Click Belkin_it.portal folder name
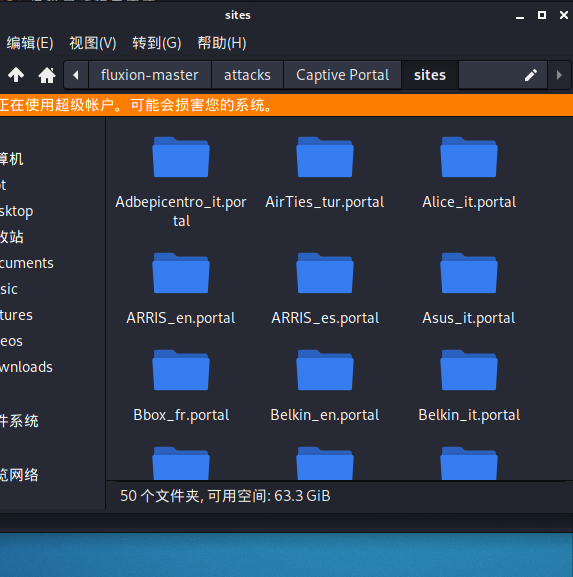This screenshot has height=577, width=573. tap(469, 415)
